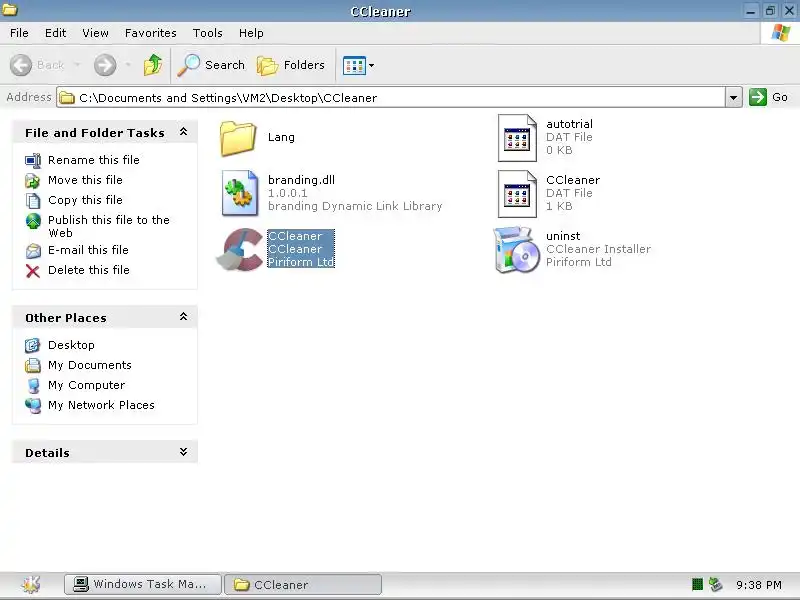The width and height of the screenshot is (800, 600).
Task: Click the Folders toolbar icon
Action: tap(267, 65)
